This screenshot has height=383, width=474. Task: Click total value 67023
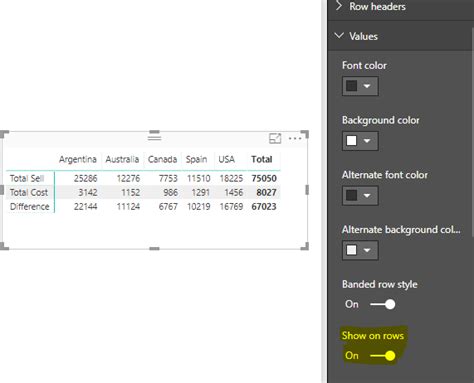(264, 207)
